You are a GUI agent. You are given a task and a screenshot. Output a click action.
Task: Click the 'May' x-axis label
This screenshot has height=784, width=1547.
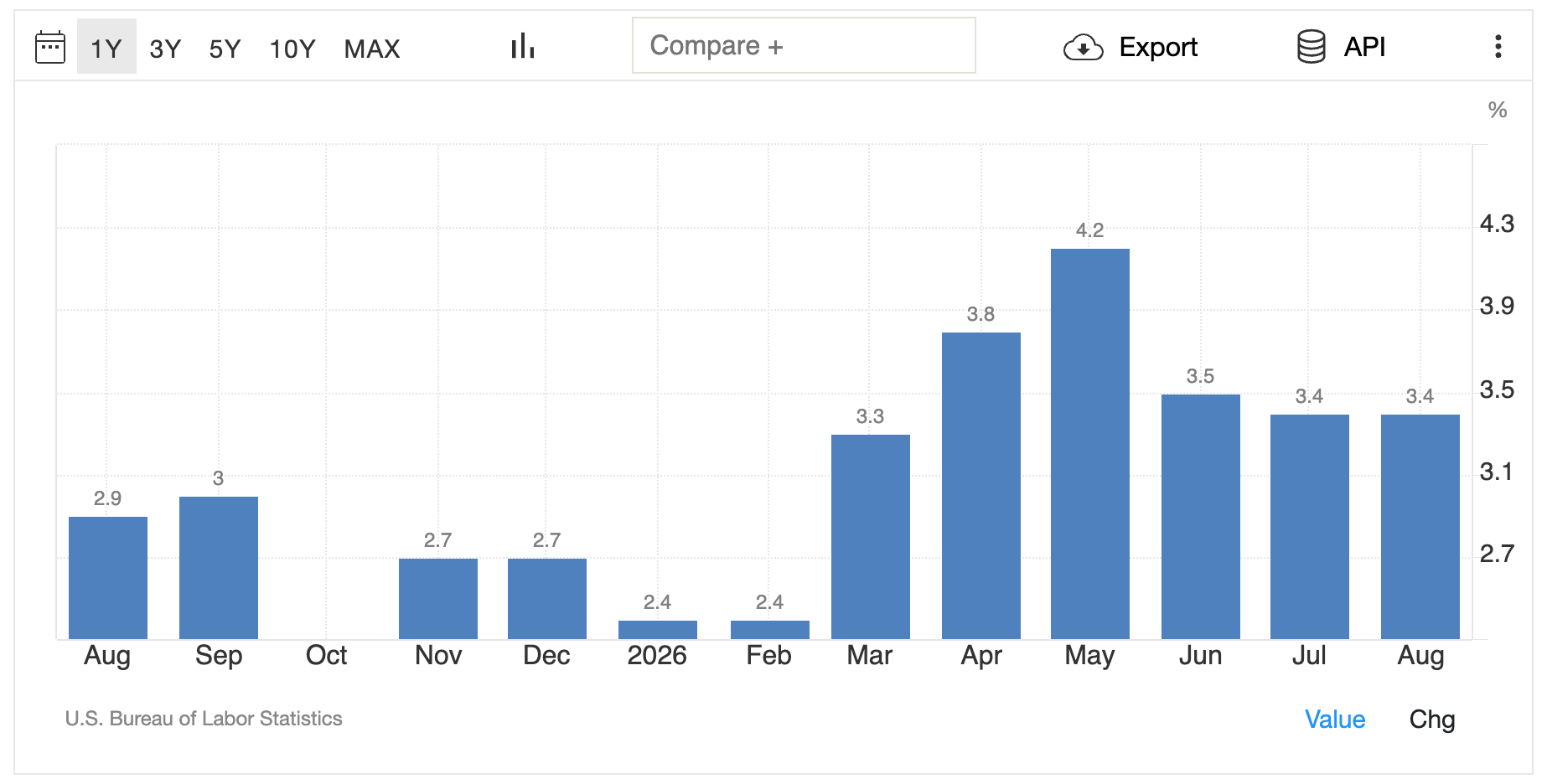[x=1089, y=656]
